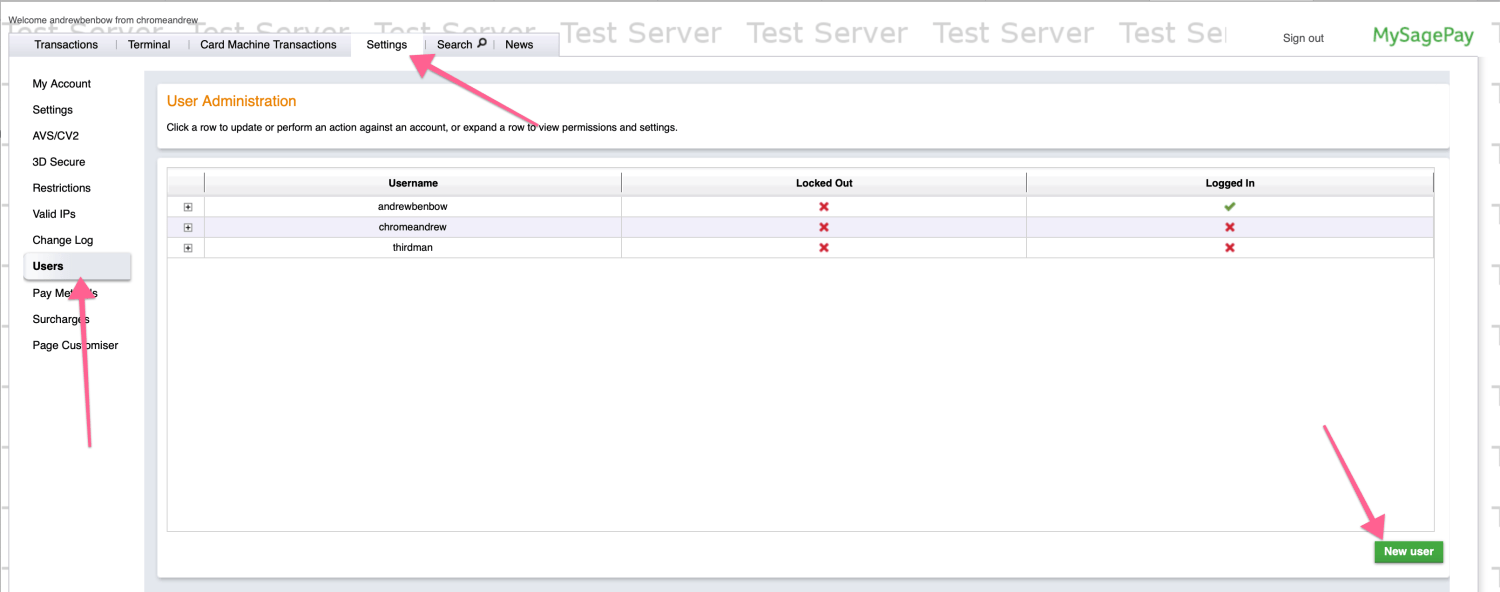Click the red Locked Out icon for thirdman
Image resolution: width=1500 pixels, height=592 pixels.
point(823,247)
